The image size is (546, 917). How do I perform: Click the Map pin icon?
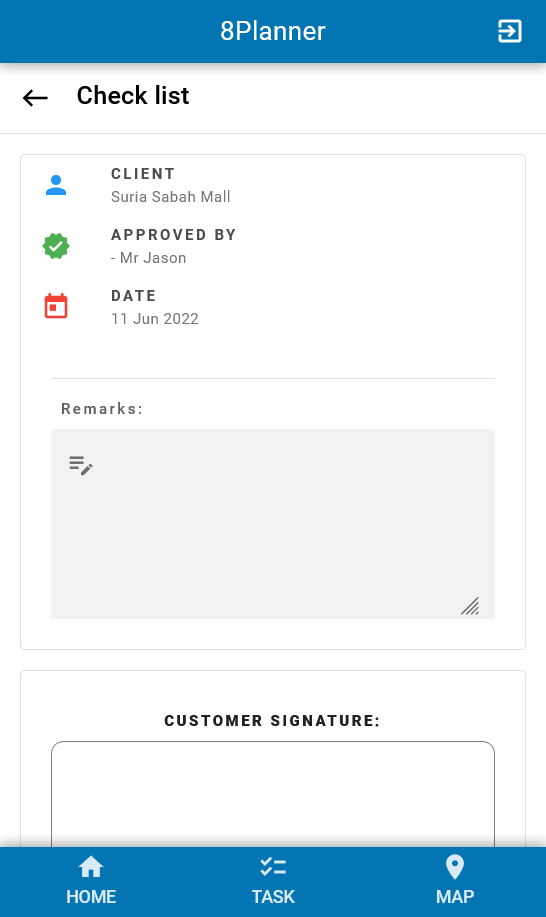click(x=455, y=867)
